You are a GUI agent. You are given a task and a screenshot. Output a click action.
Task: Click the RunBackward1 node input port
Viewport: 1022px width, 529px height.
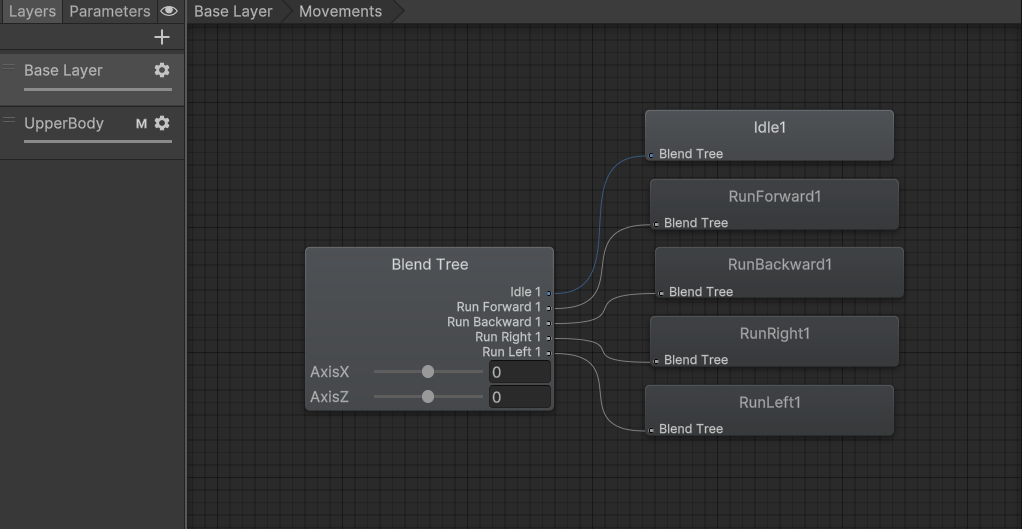coord(662,293)
